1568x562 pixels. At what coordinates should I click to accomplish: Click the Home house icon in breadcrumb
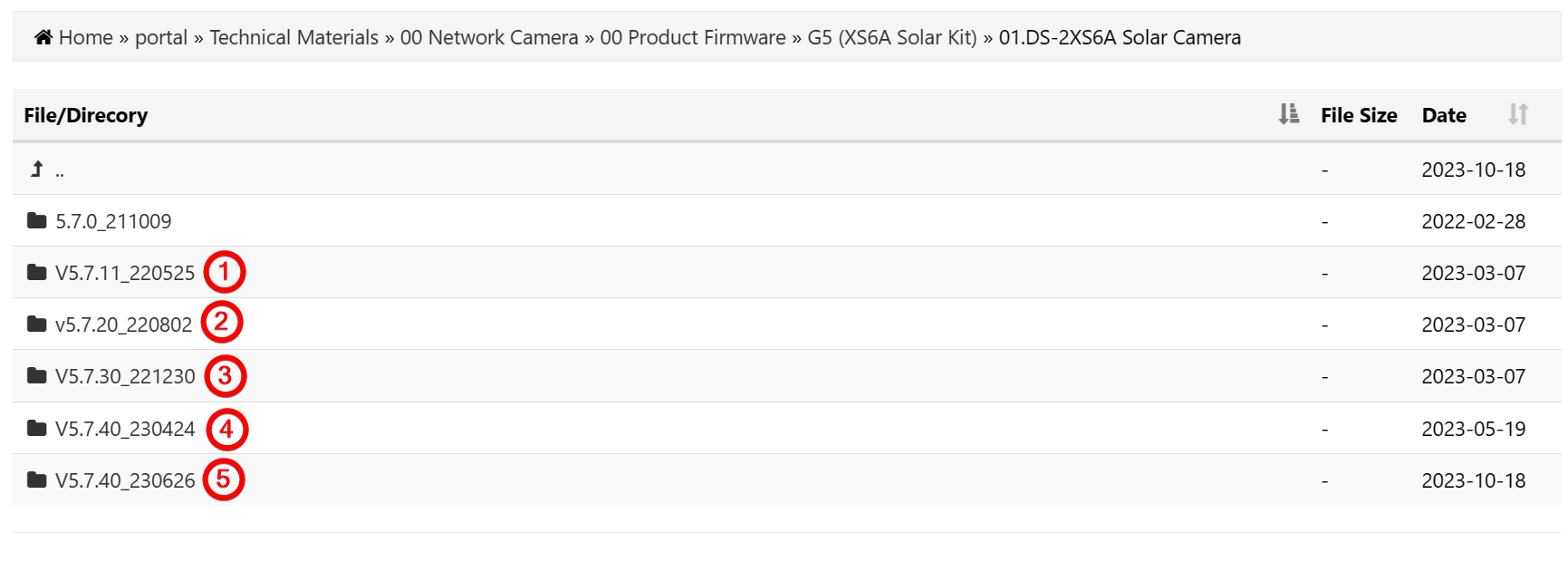click(42, 37)
